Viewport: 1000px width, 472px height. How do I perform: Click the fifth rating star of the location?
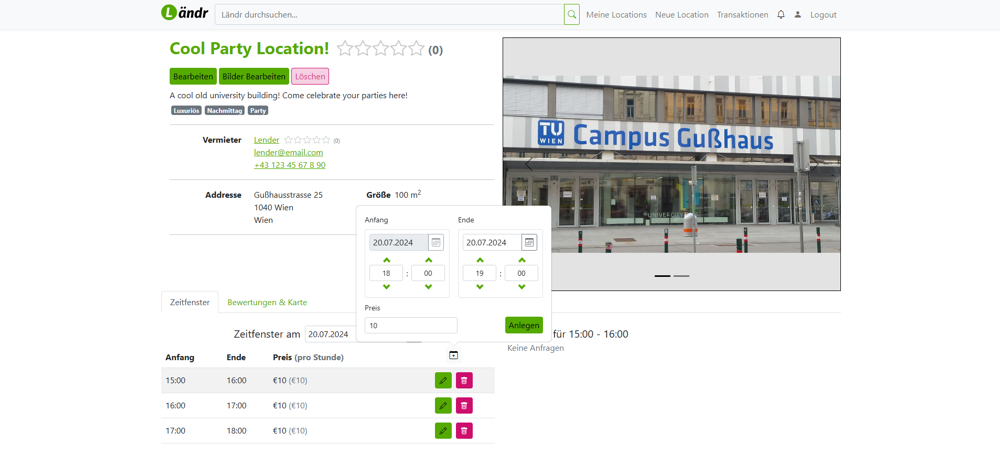[416, 48]
